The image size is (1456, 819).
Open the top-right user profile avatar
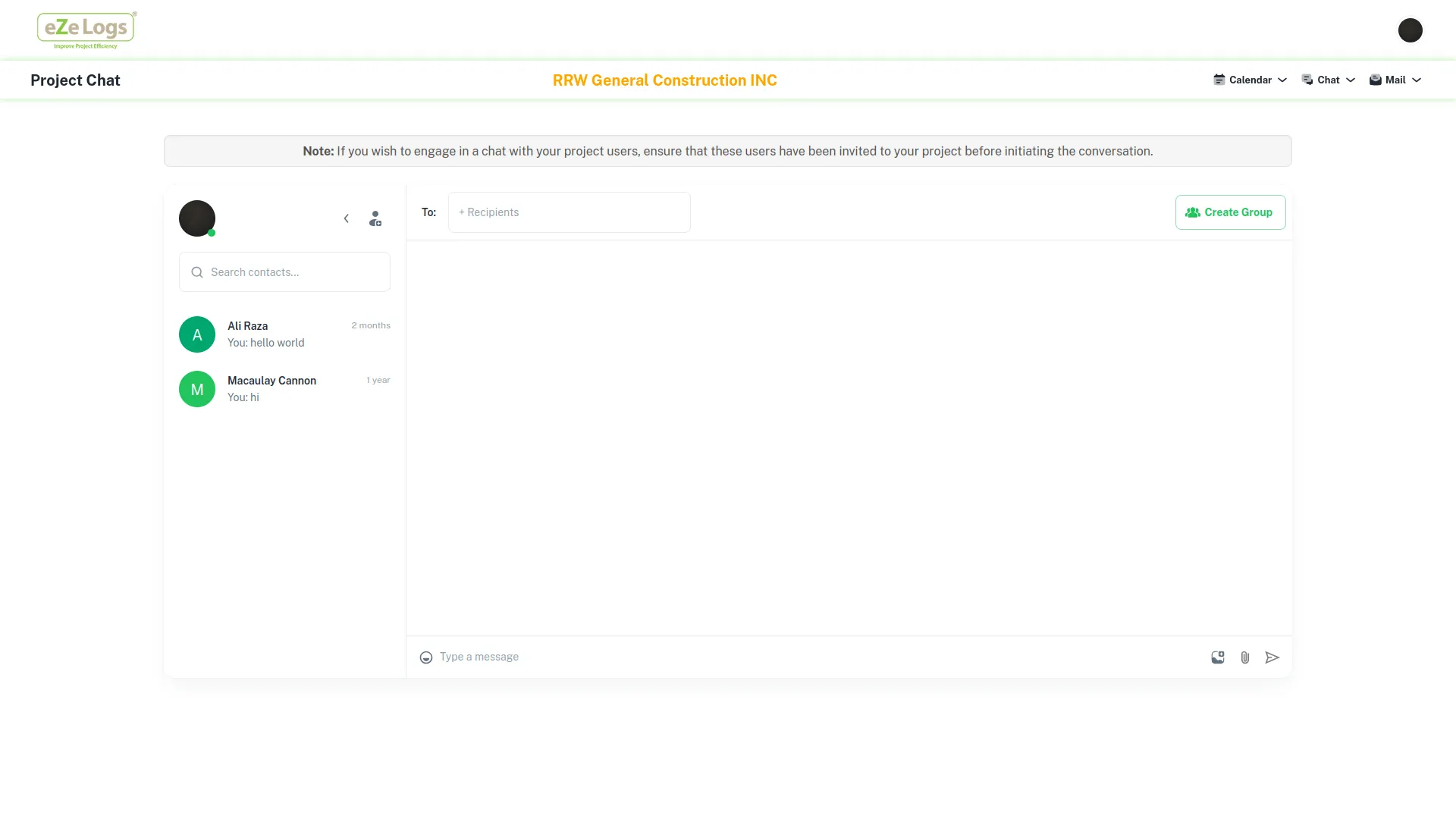point(1410,30)
